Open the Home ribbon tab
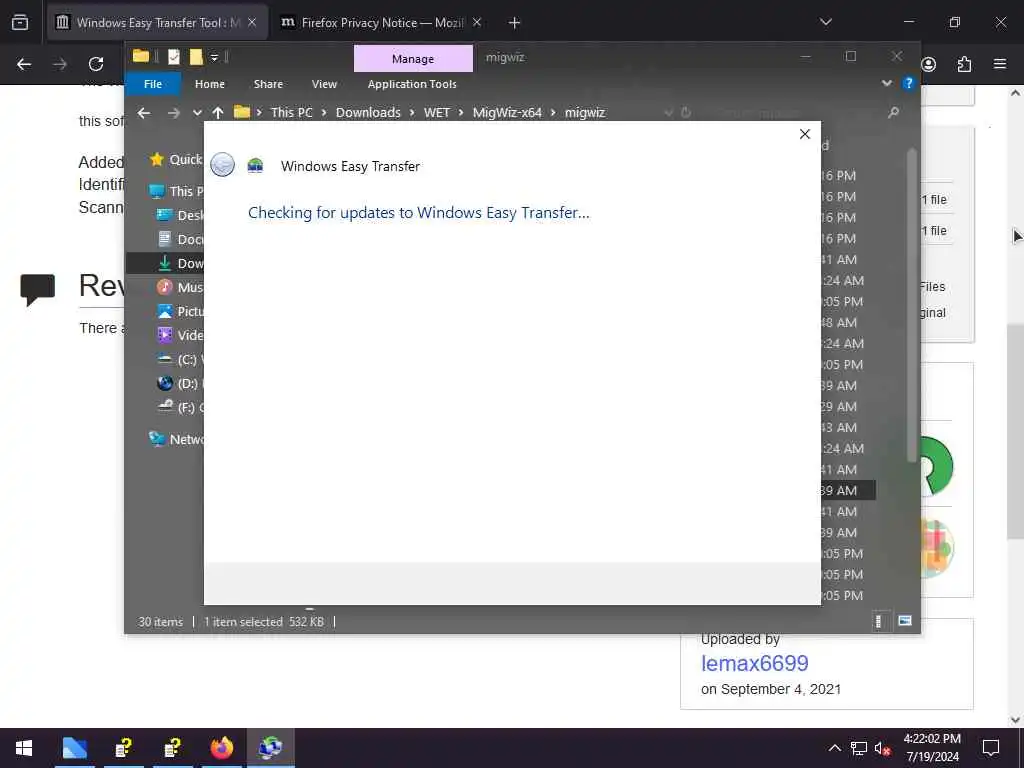Image resolution: width=1024 pixels, height=768 pixels. (210, 84)
